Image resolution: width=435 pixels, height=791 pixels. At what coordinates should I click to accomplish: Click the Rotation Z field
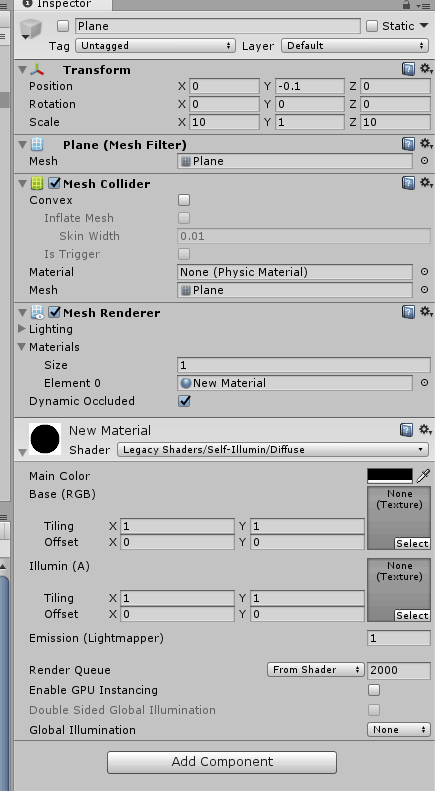click(x=395, y=104)
